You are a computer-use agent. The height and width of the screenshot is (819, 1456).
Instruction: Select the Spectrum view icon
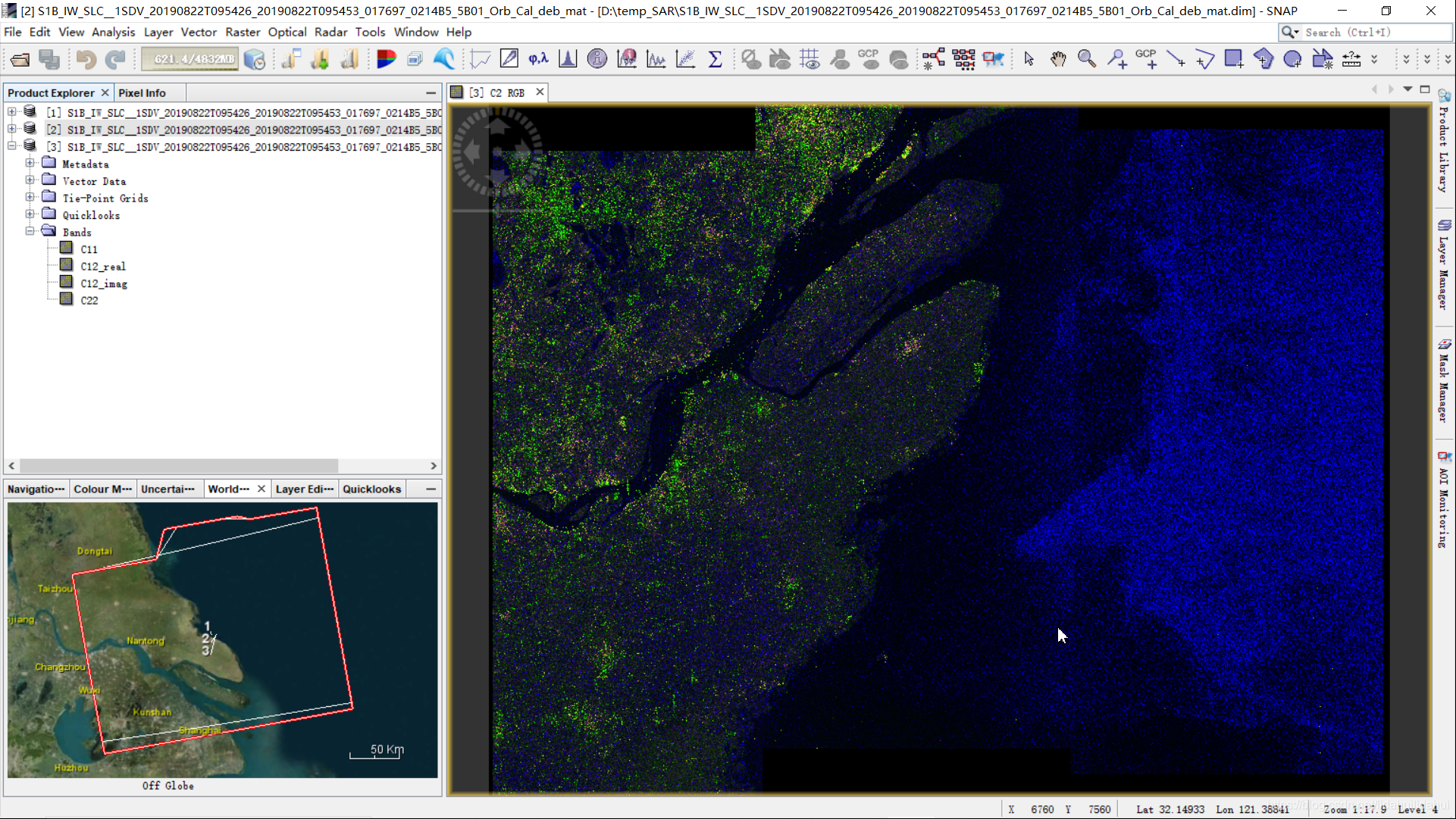pos(656,60)
